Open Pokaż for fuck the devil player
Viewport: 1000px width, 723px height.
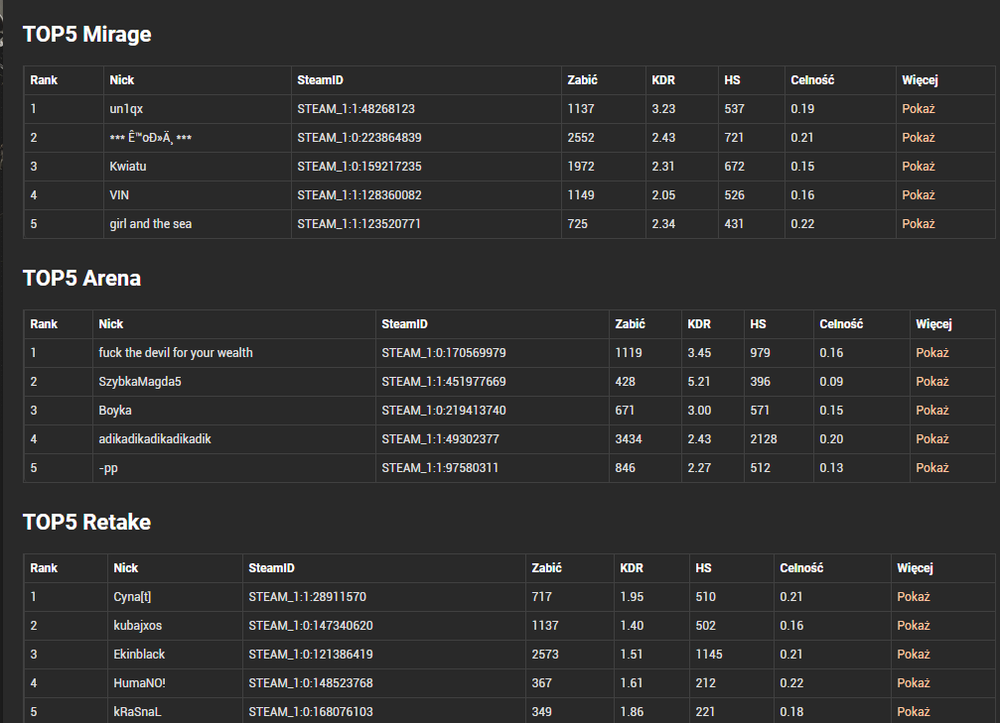[932, 353]
